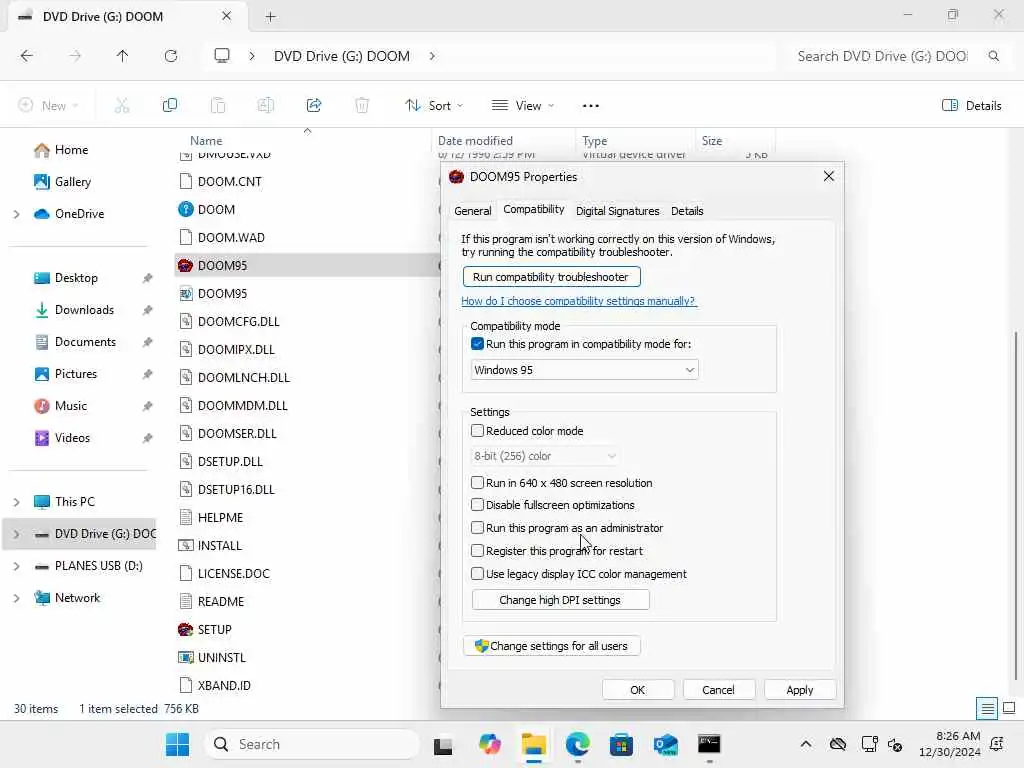Viewport: 1024px width, 768px height.
Task: Expand PLANES USB (D:) tree node
Action: coord(16,566)
